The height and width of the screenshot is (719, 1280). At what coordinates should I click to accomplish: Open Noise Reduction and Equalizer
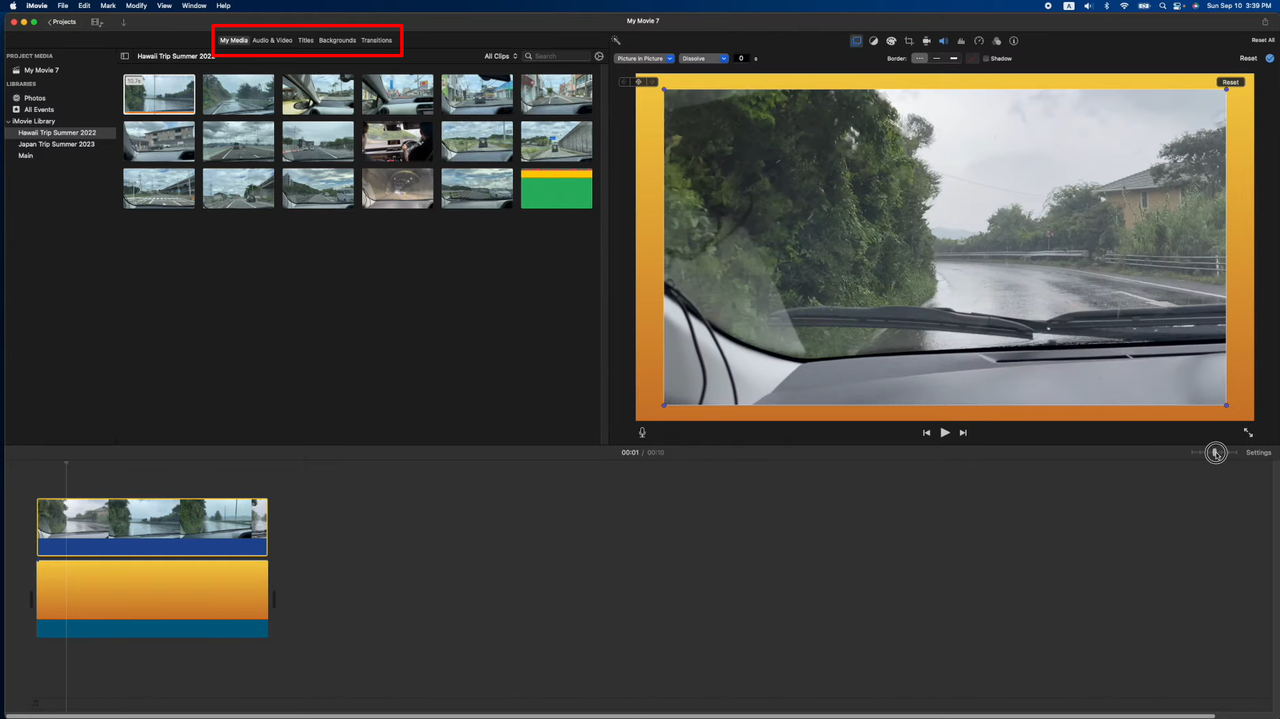[x=961, y=41]
